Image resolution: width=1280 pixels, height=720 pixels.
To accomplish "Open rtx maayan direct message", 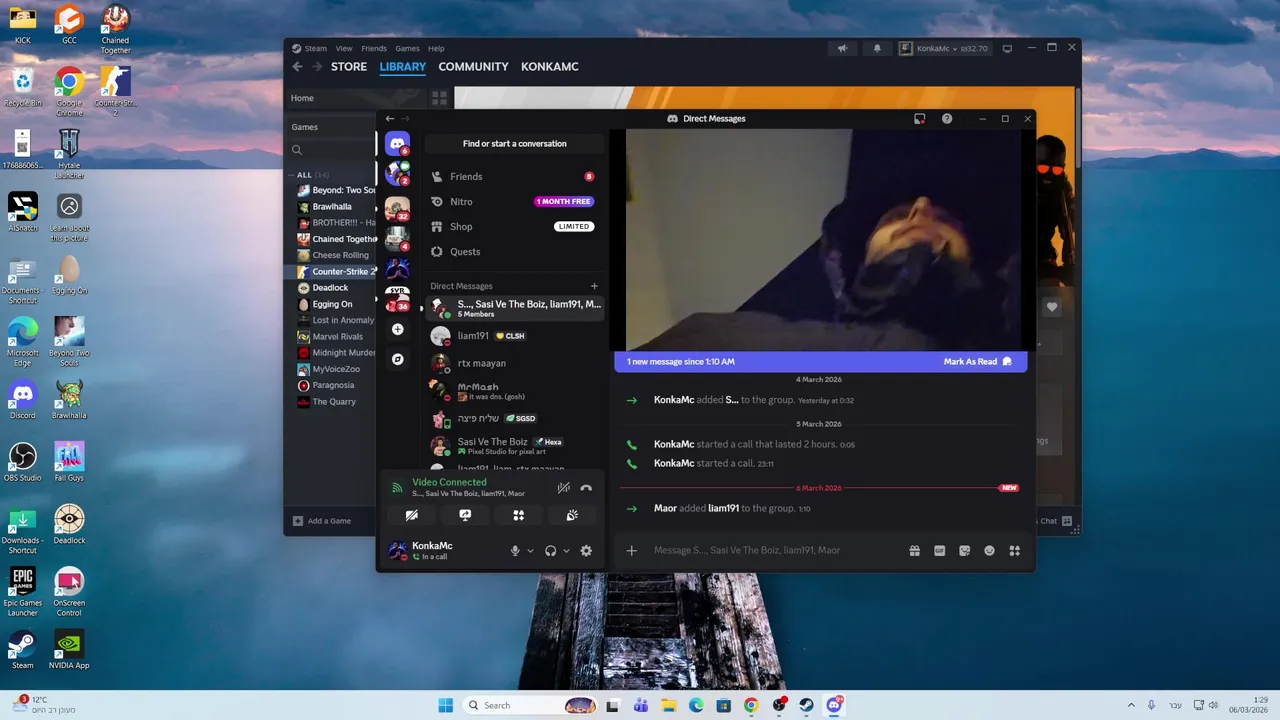I will [514, 363].
